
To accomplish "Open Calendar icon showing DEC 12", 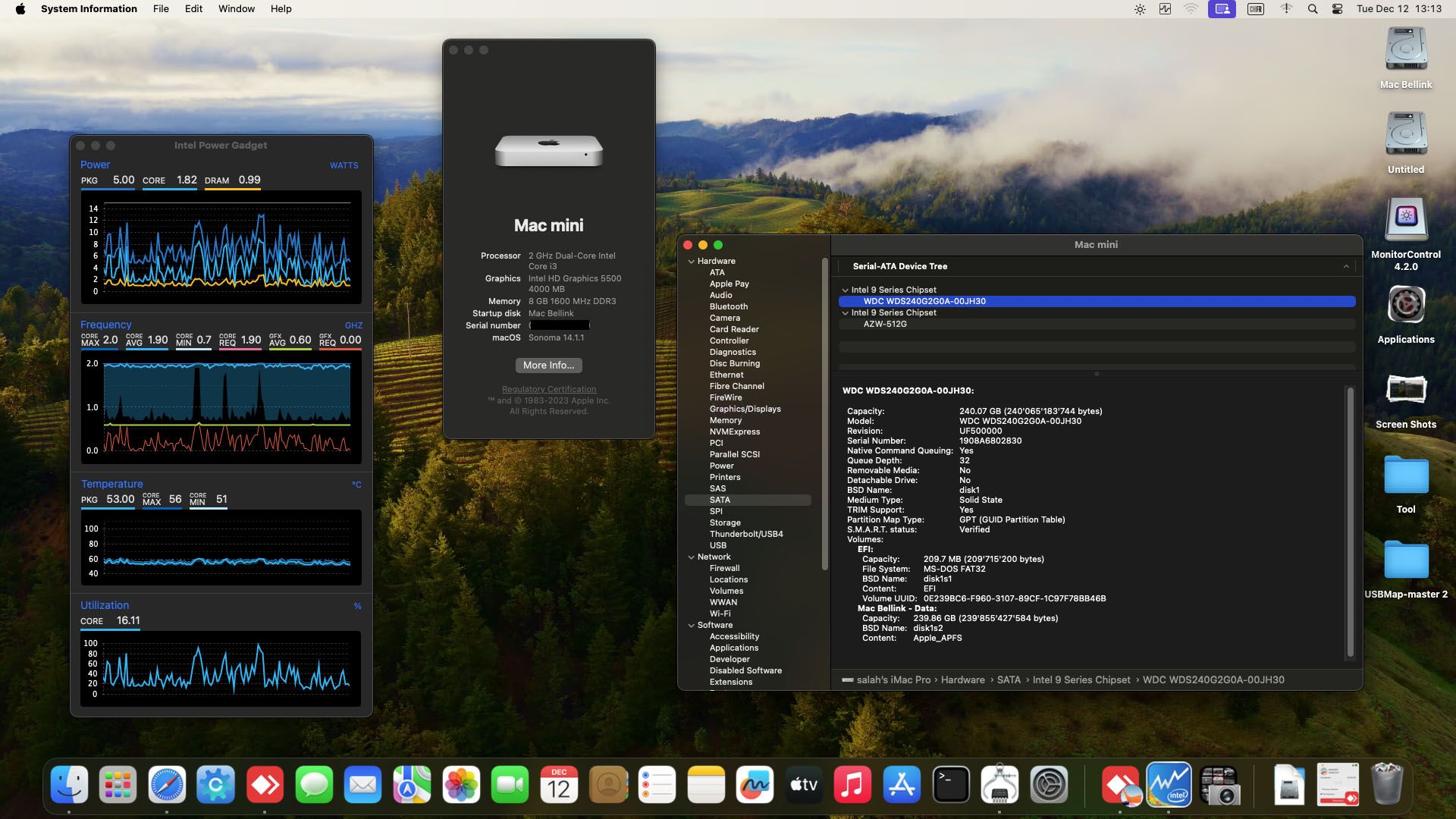I will click(559, 784).
